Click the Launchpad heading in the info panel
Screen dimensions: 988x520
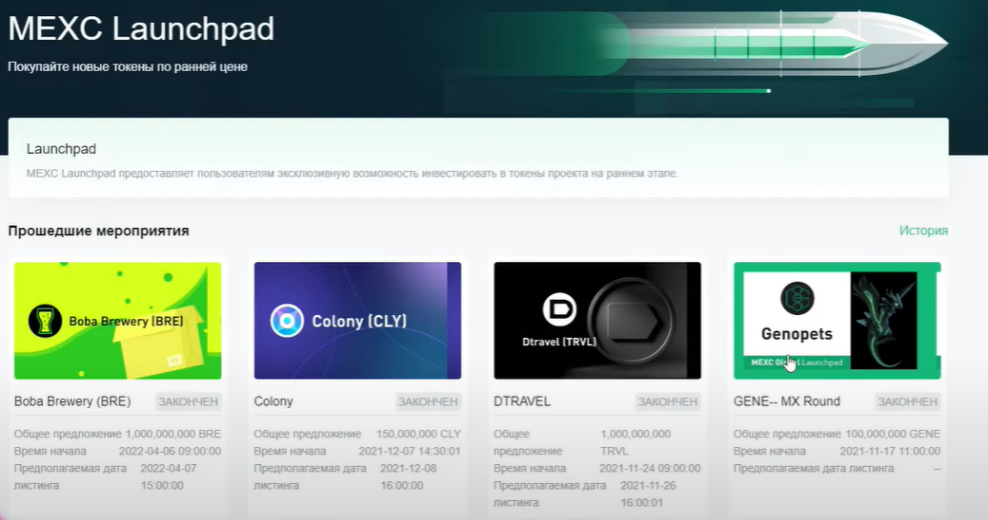[x=61, y=149]
